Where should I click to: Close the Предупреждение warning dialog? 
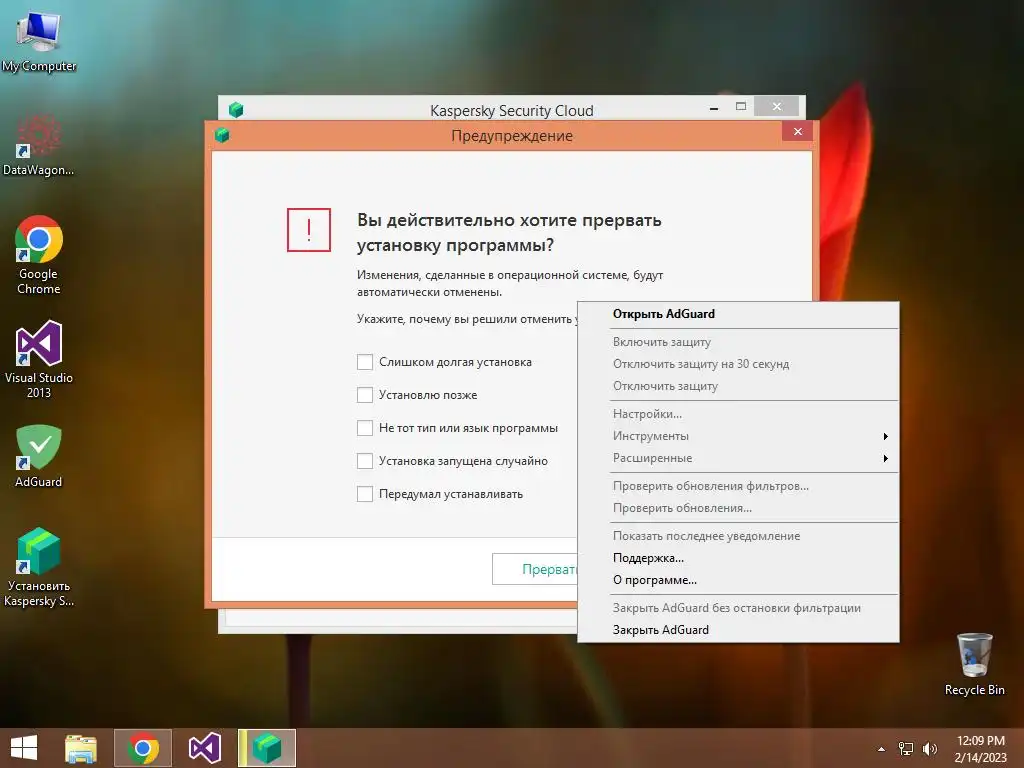(x=797, y=131)
